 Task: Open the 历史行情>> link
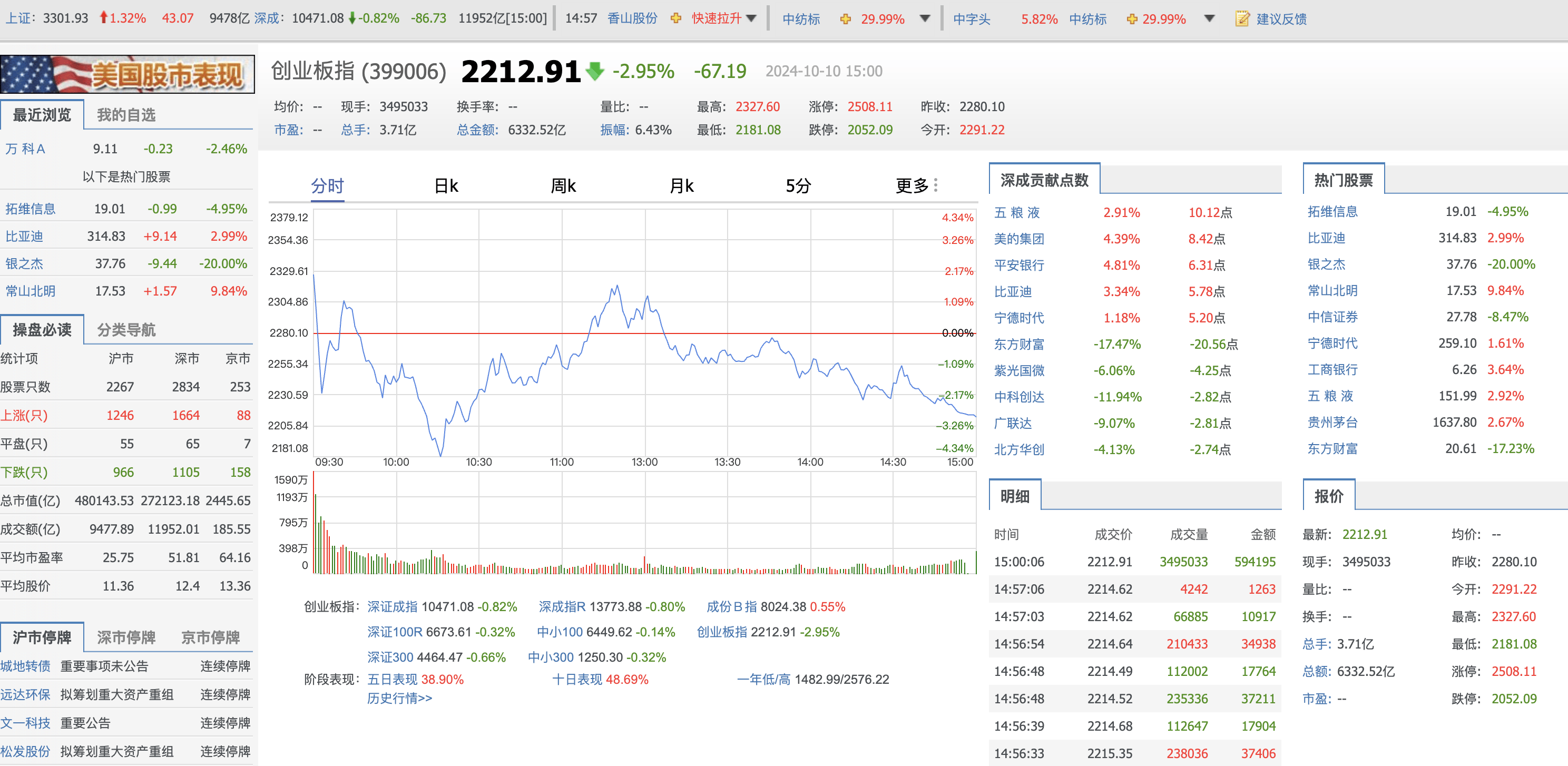pos(399,699)
